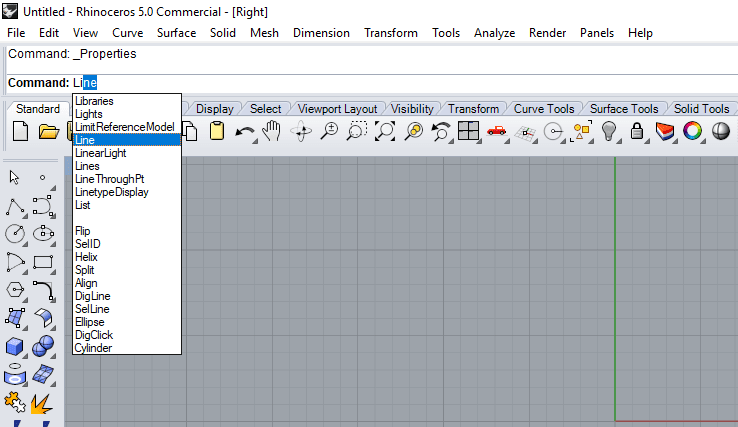Select the Ellipse tool in sidebar
This screenshot has height=427, width=738.
pos(43,233)
